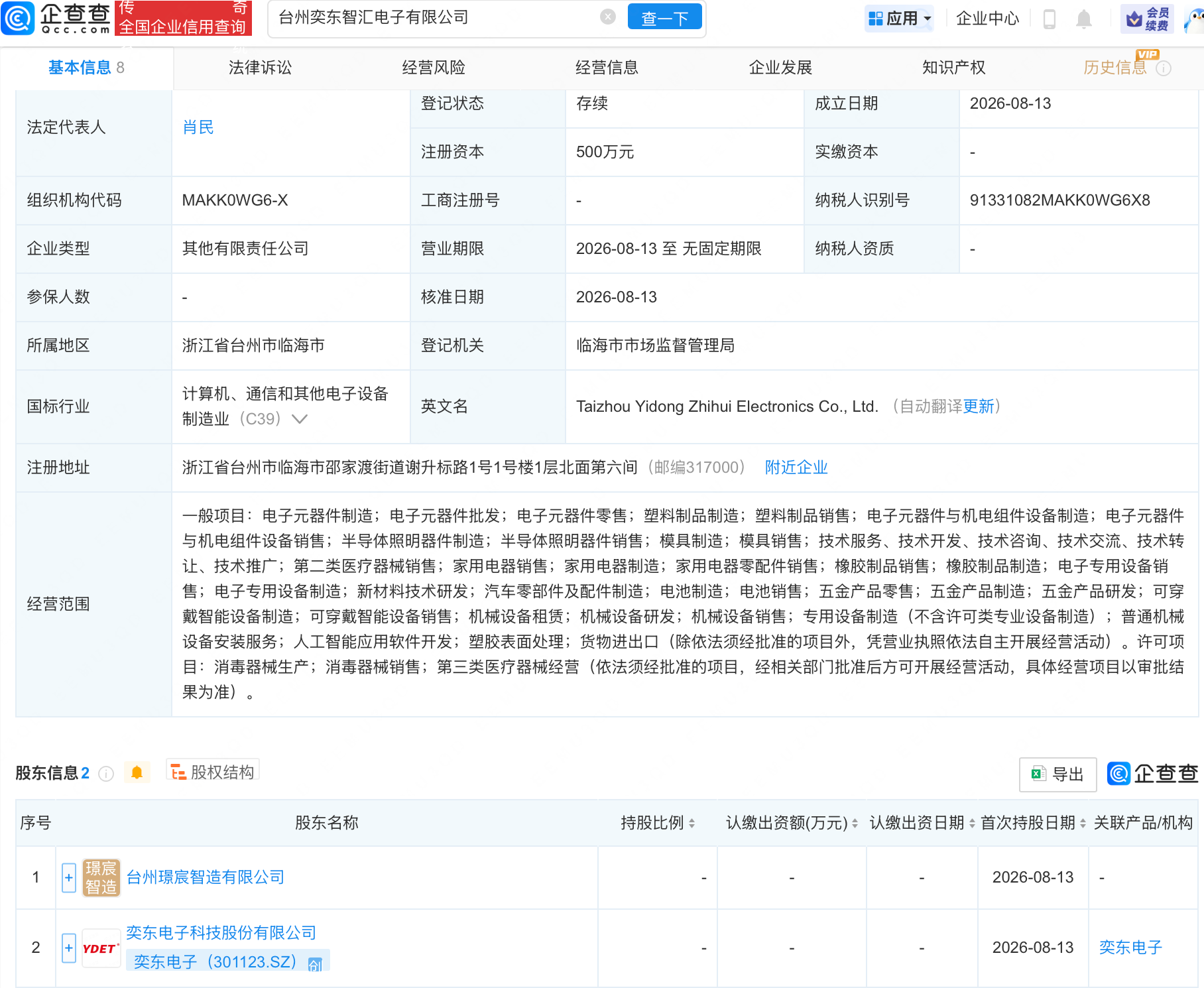Click info icon next to 股东信息
The image size is (1204, 988).
click(x=106, y=774)
